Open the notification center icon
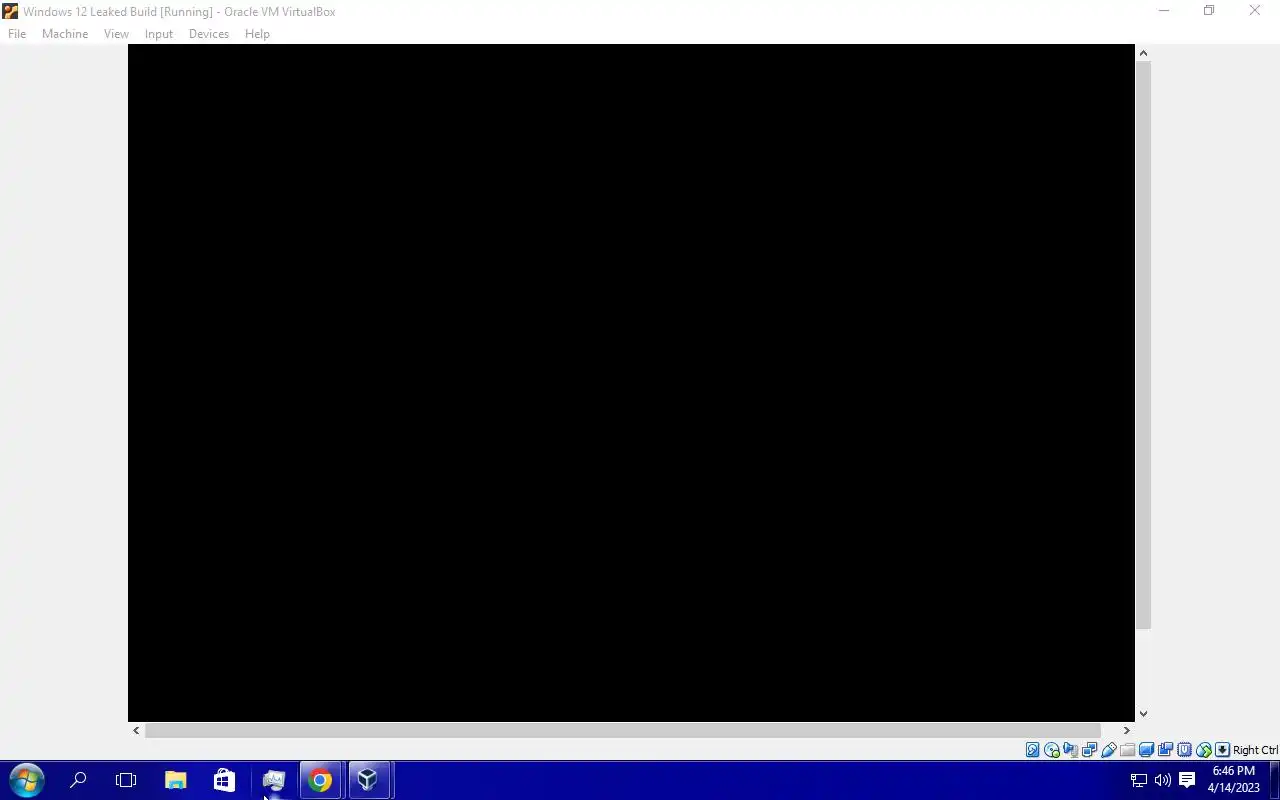This screenshot has height=800, width=1280. [1187, 780]
